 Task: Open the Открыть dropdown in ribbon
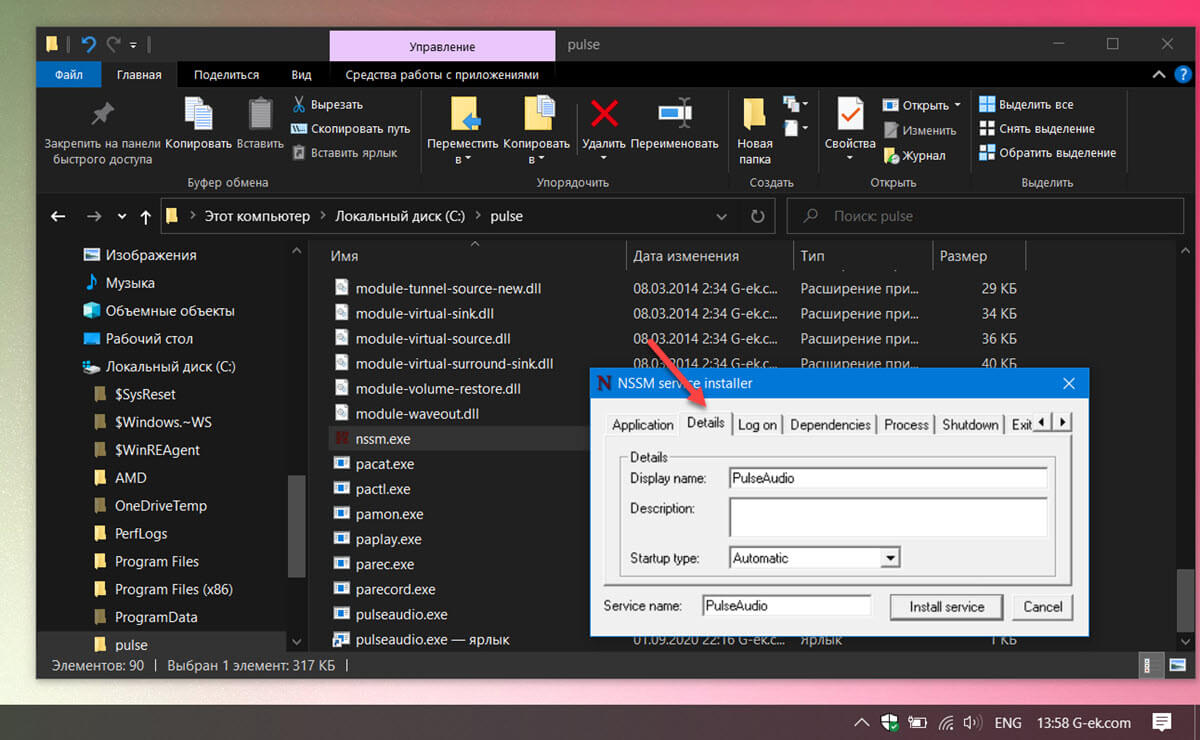pos(922,105)
